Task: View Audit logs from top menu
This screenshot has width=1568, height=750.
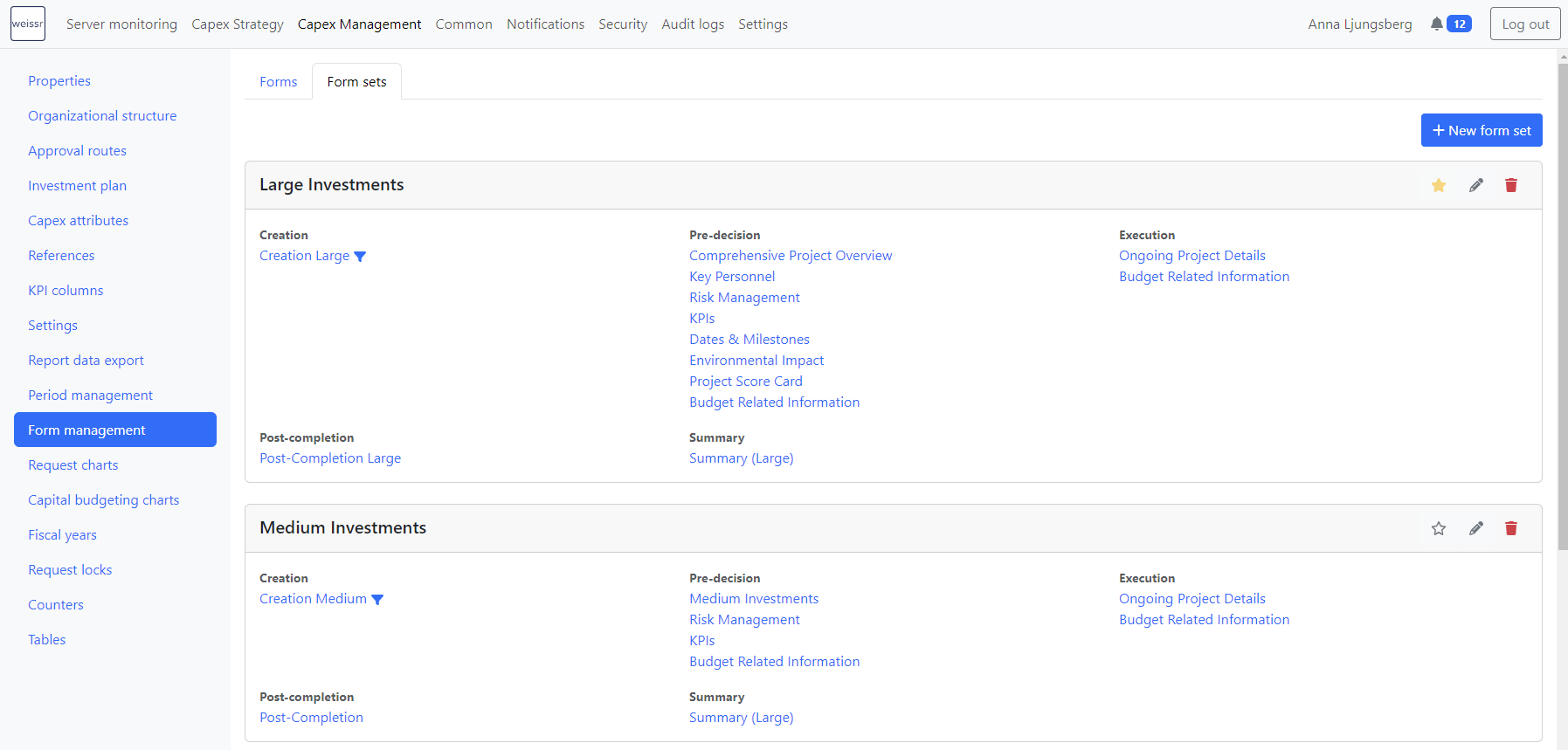Action: (693, 24)
